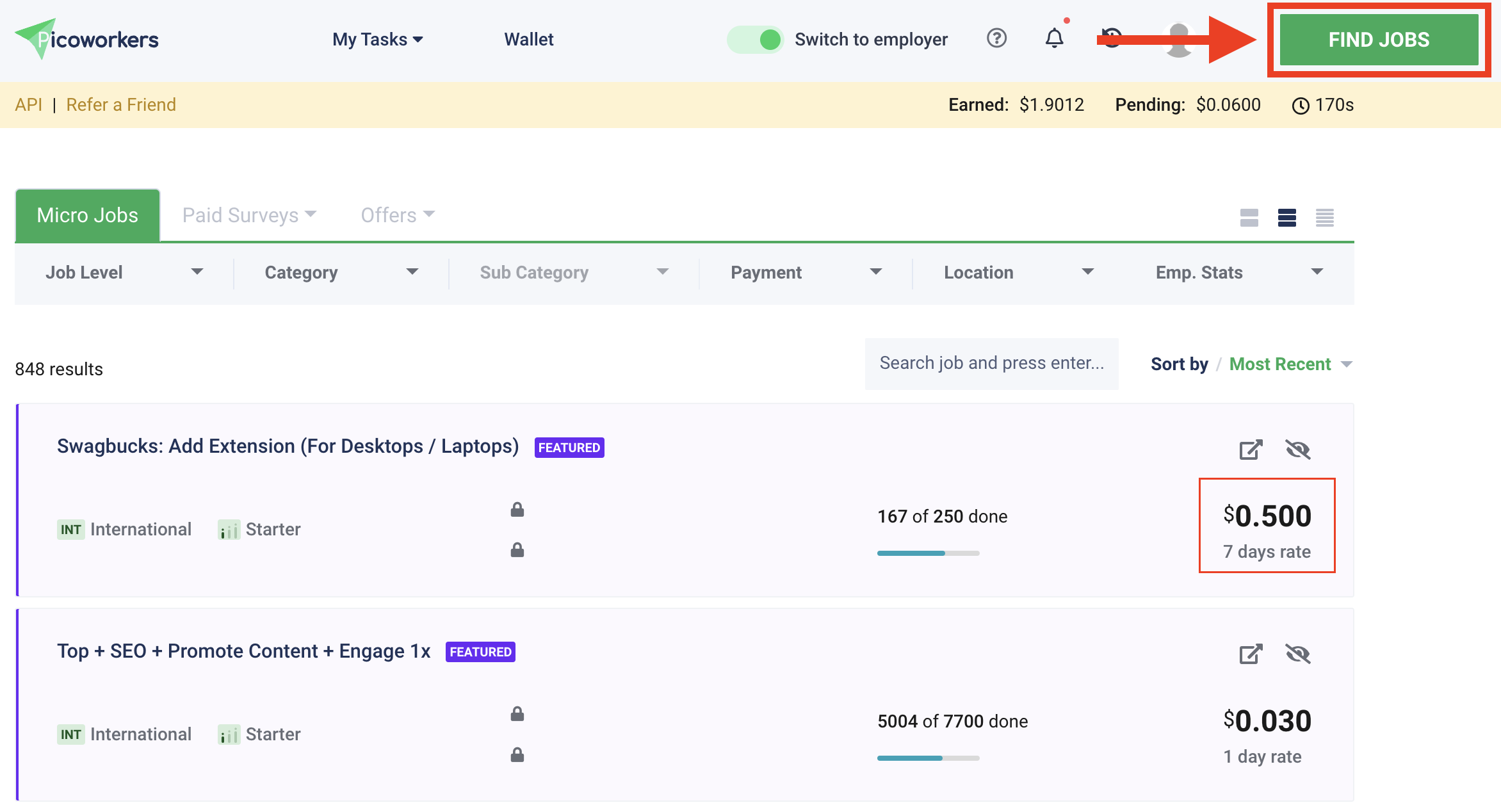Click the FIND JOBS button
This screenshot has height=812, width=1501.
point(1378,40)
